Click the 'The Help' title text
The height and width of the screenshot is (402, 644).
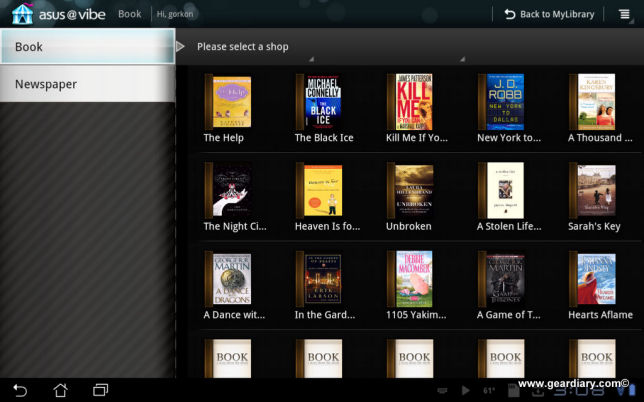point(223,138)
